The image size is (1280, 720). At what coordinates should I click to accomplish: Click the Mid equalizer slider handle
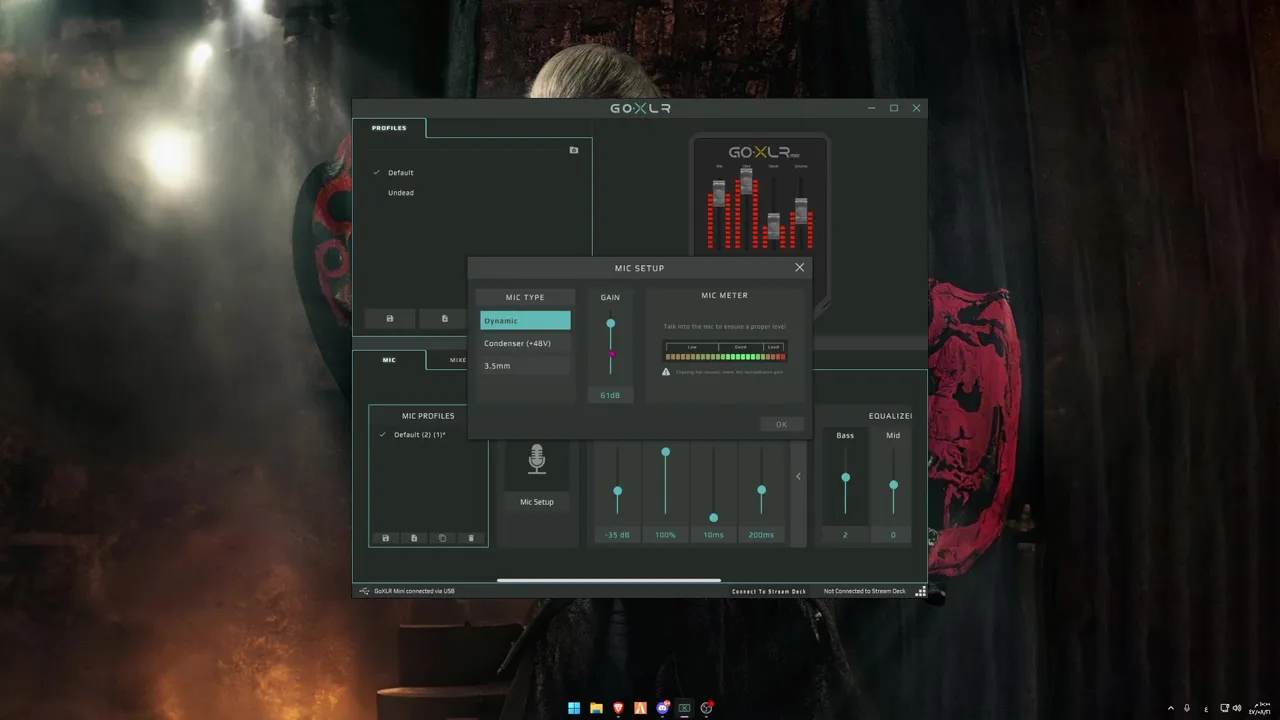click(893, 485)
